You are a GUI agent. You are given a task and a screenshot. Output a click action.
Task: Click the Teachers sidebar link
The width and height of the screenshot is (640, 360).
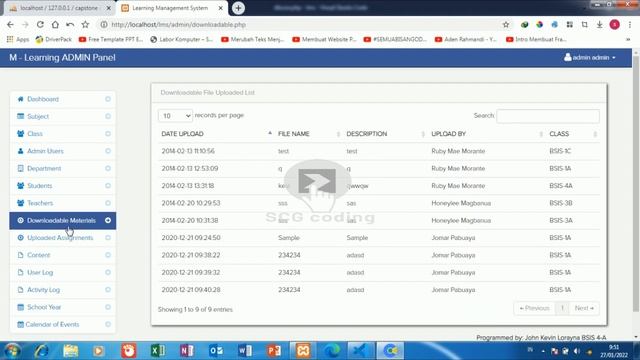pyautogui.click(x=62, y=203)
